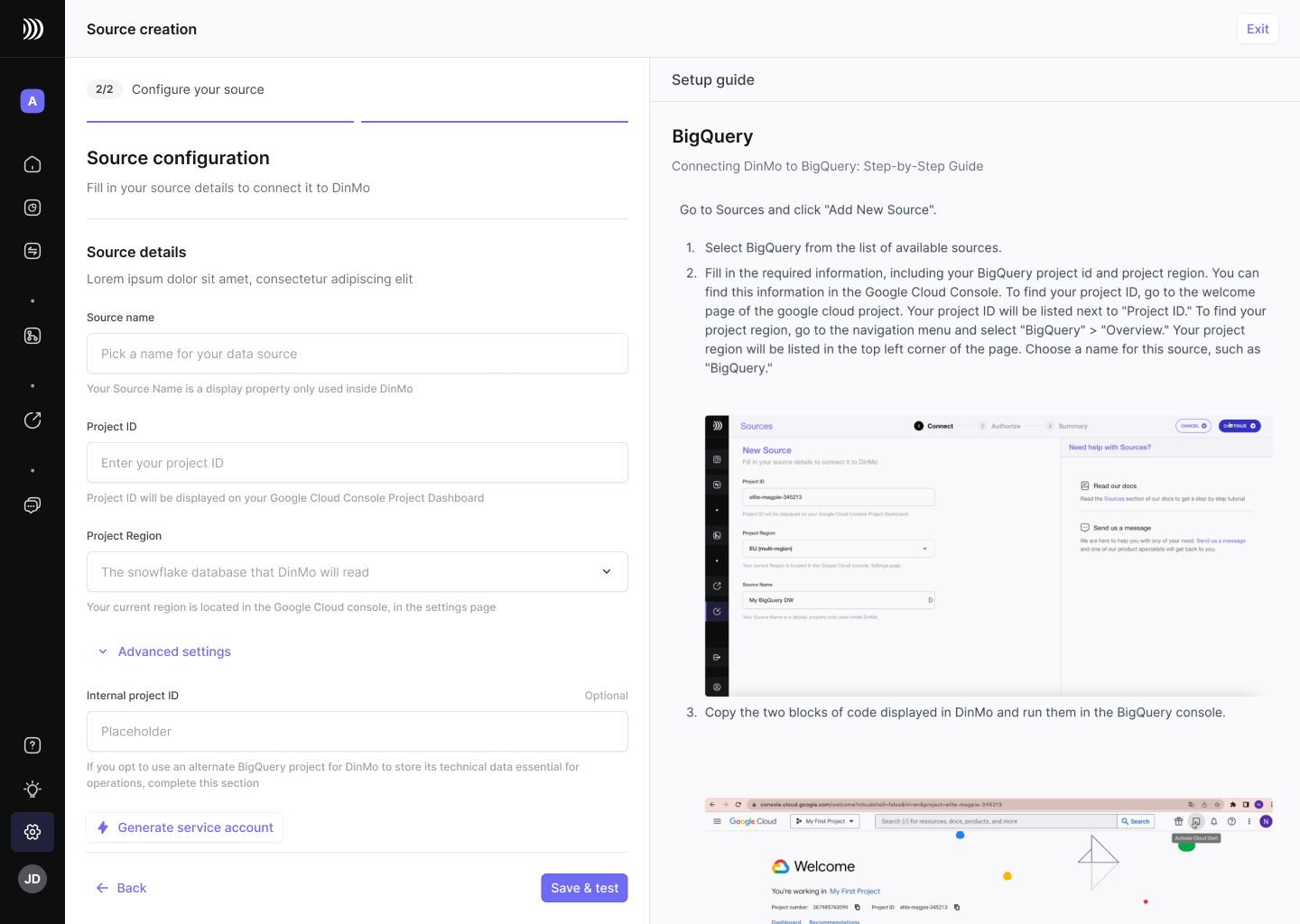Click the BigQuery setup screenshot thumbnail

coord(989,556)
